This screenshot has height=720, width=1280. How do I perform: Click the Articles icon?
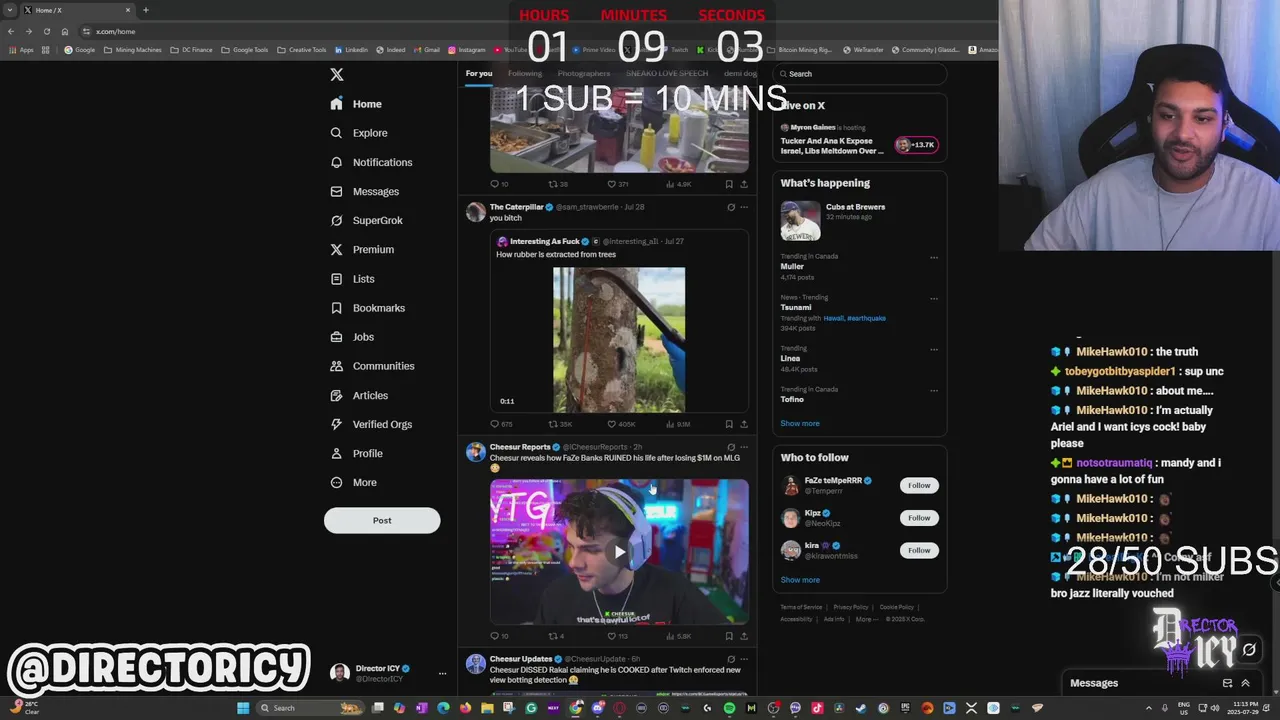(x=337, y=395)
